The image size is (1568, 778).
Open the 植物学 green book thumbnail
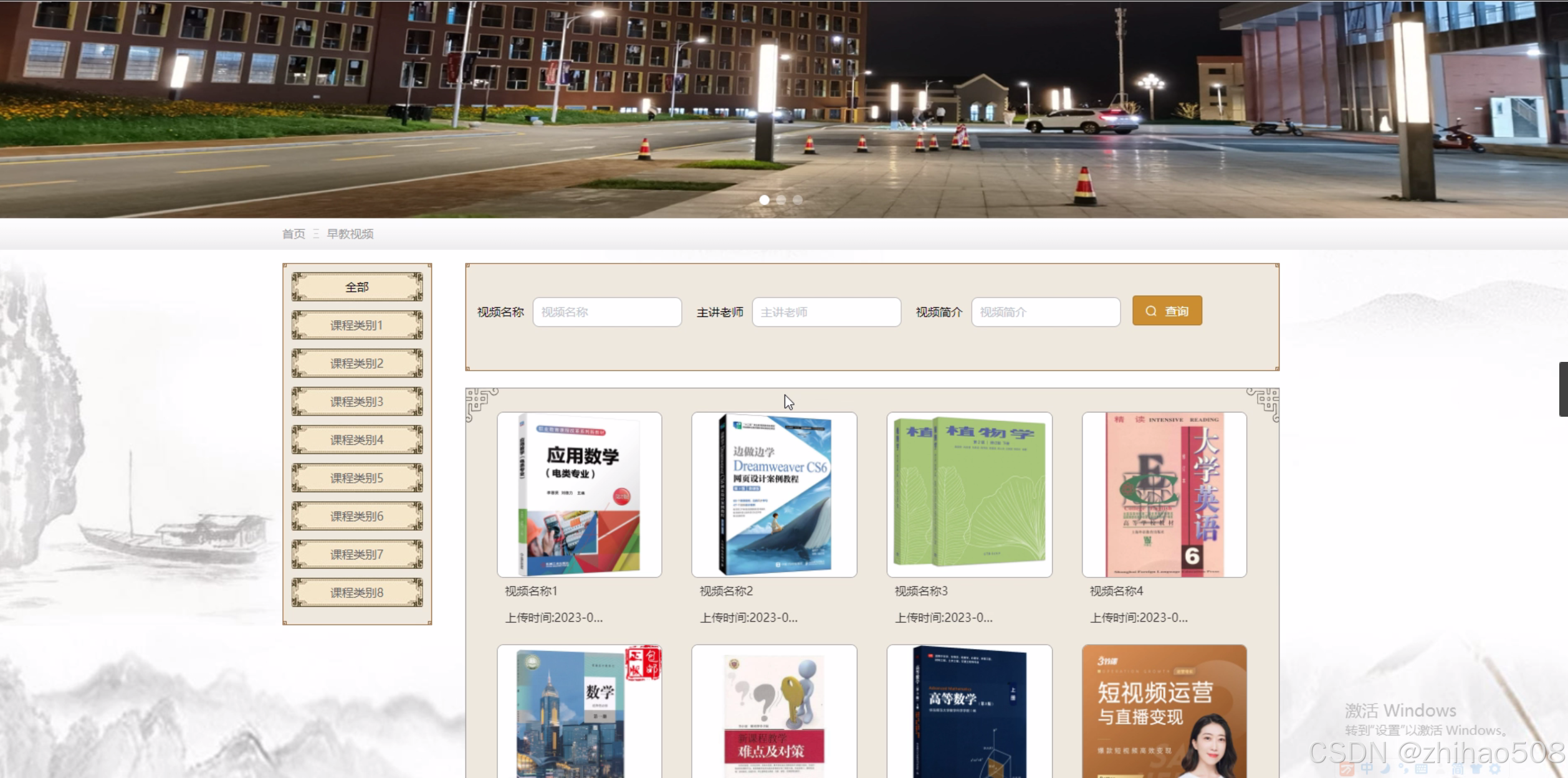(969, 494)
